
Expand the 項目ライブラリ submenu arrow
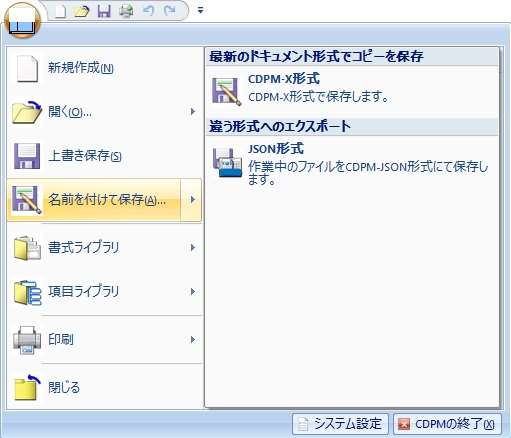pos(192,292)
